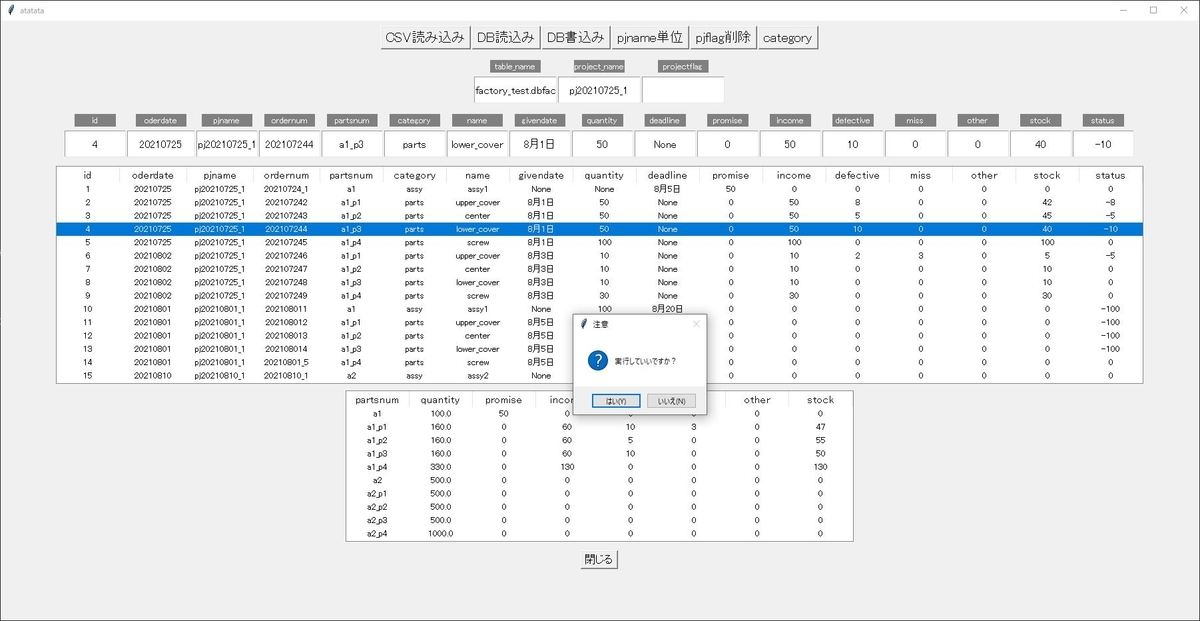Select the row with ordernum 20210724_1

coord(599,188)
